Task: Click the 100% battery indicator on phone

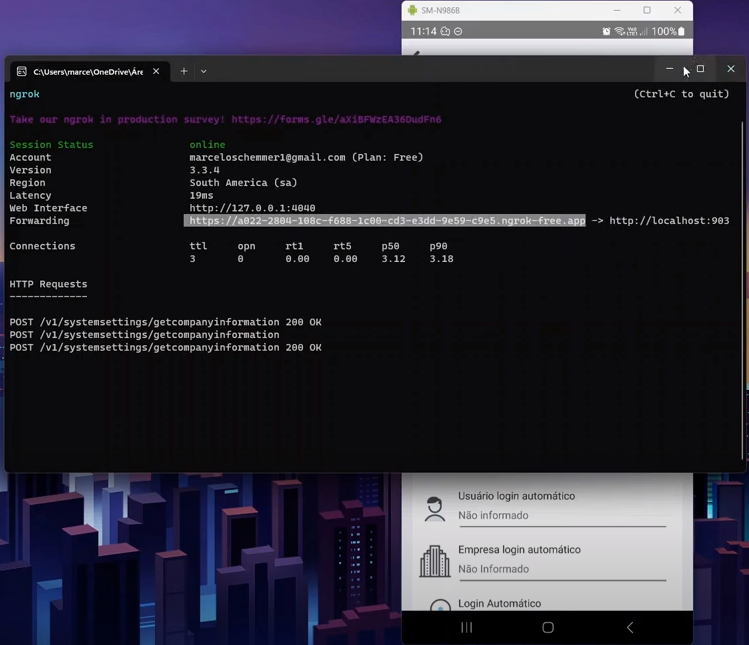Action: coord(668,32)
